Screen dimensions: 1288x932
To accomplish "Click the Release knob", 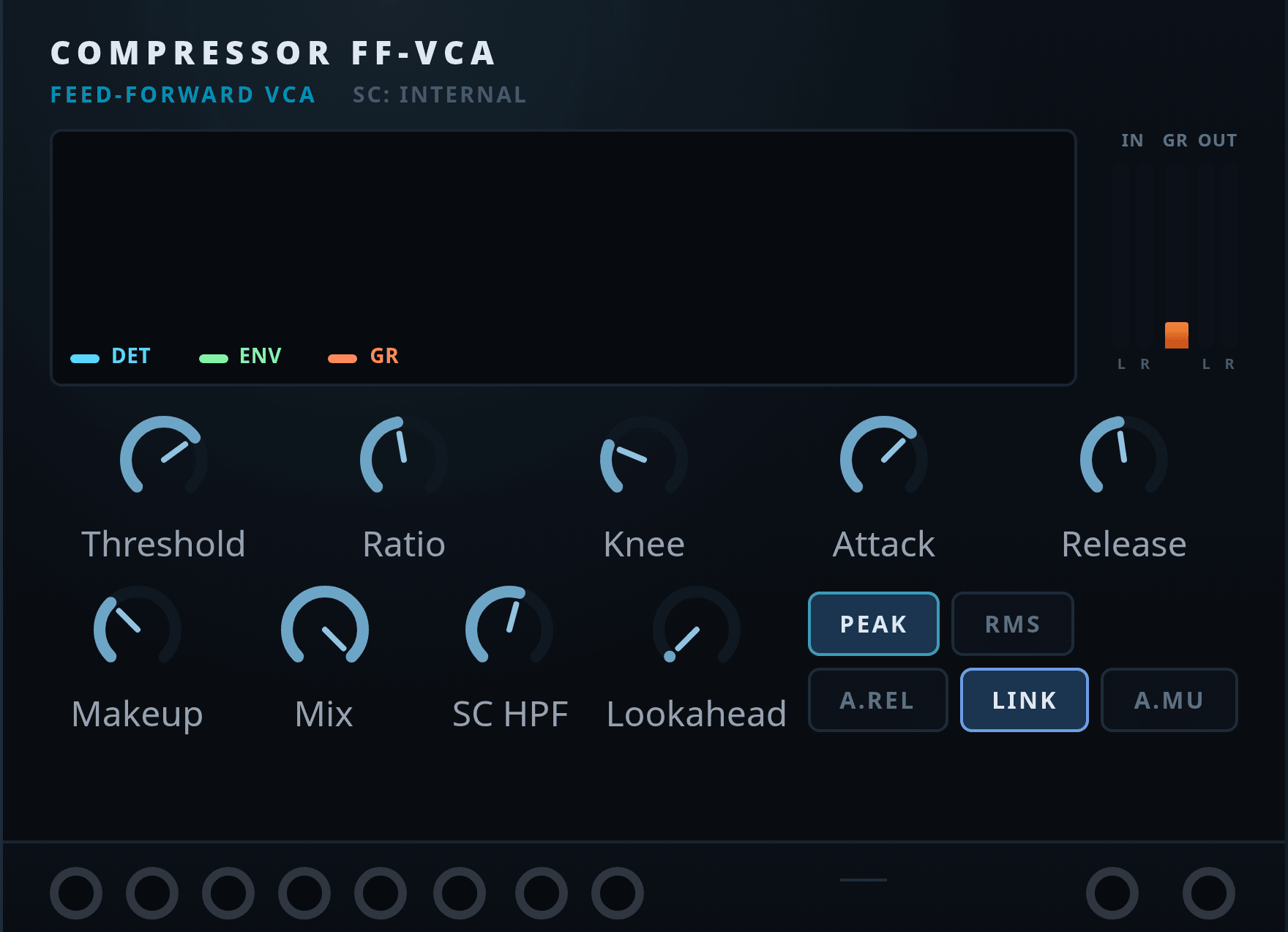I will 1124,459.
